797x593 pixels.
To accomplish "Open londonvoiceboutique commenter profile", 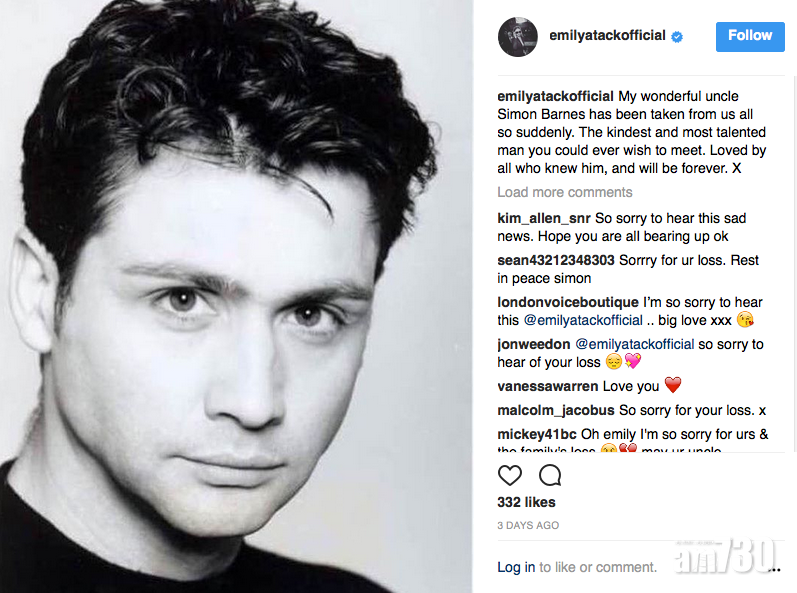I will tap(567, 302).
